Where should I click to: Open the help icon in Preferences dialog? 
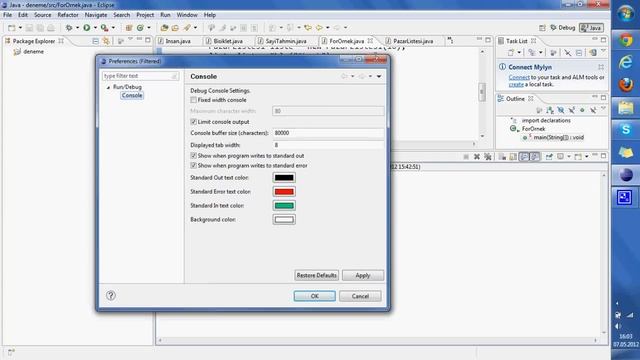[x=111, y=296]
